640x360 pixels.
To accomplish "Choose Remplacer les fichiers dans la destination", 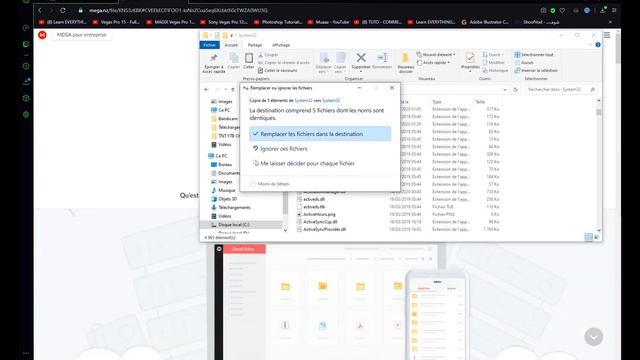I will [x=320, y=133].
